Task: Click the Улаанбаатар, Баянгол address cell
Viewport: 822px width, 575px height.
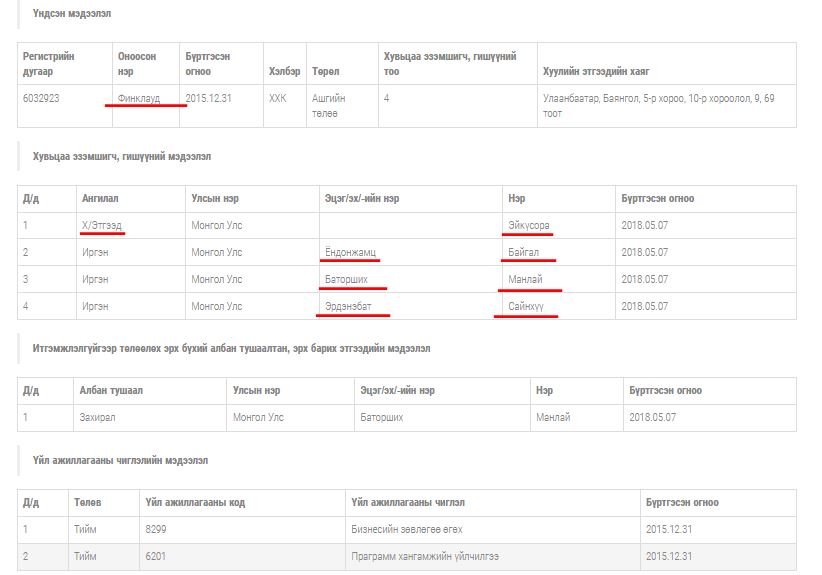Action: [658, 105]
